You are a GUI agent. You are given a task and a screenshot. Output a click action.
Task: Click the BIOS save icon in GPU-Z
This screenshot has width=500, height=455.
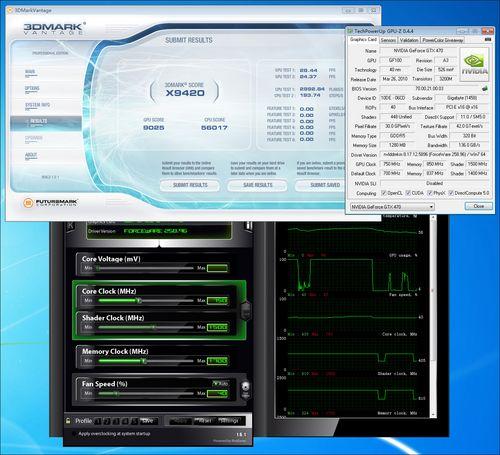(x=485, y=88)
